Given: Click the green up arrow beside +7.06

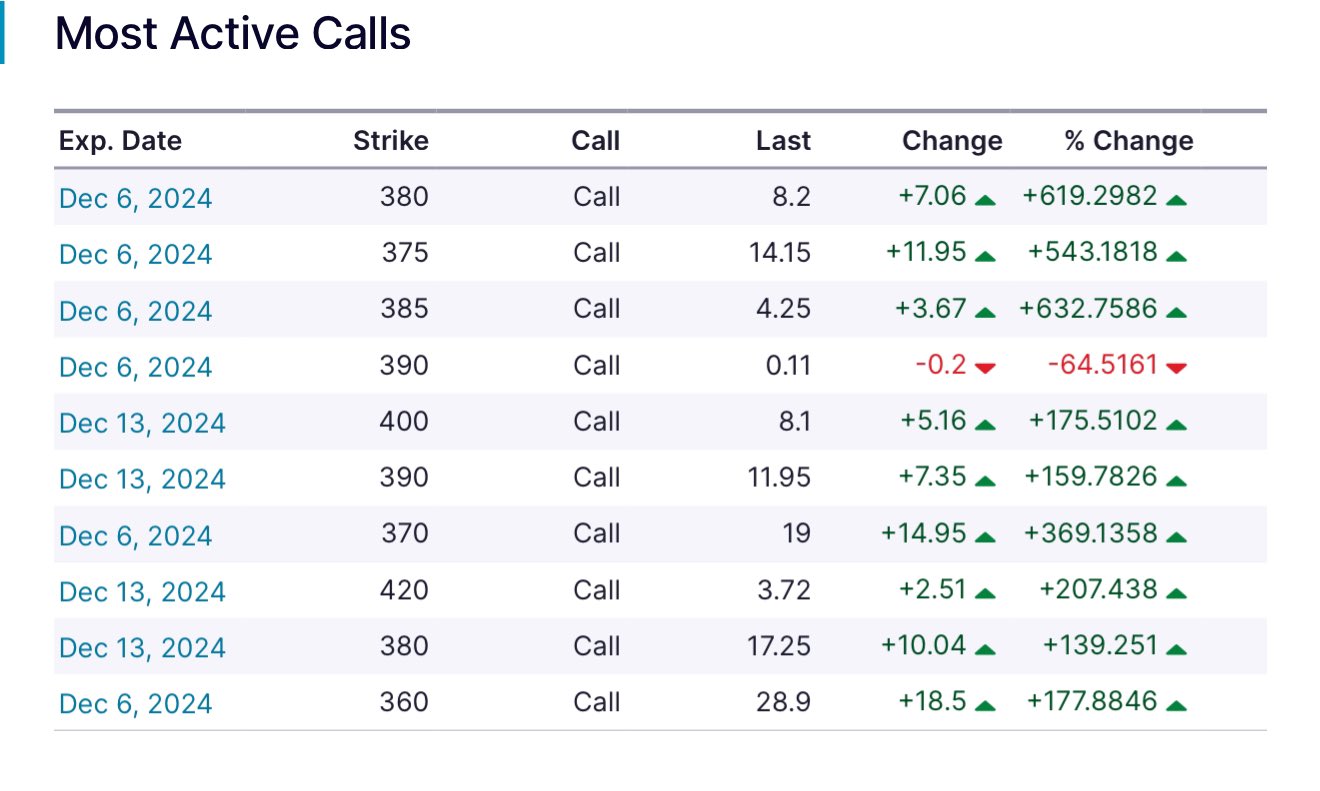Looking at the screenshot, I should pos(985,200).
